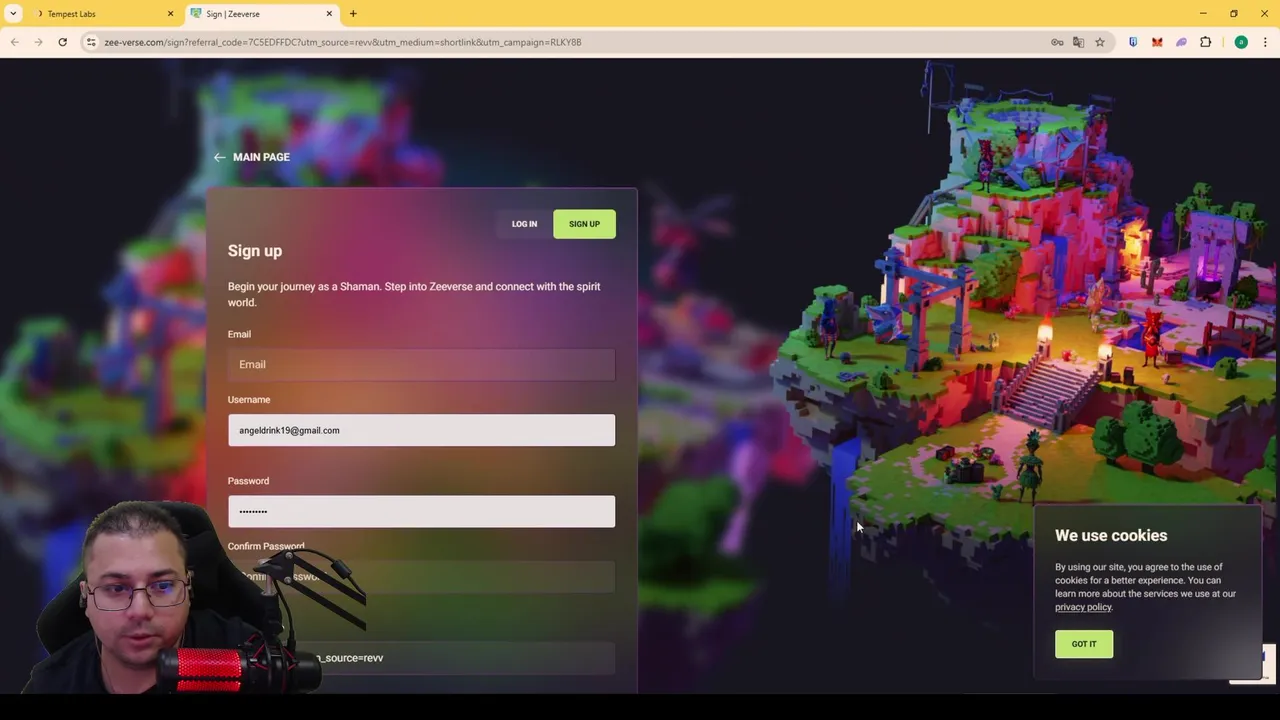Focus the Email input field
Screen dimensions: 1280x720
[x=421, y=365]
